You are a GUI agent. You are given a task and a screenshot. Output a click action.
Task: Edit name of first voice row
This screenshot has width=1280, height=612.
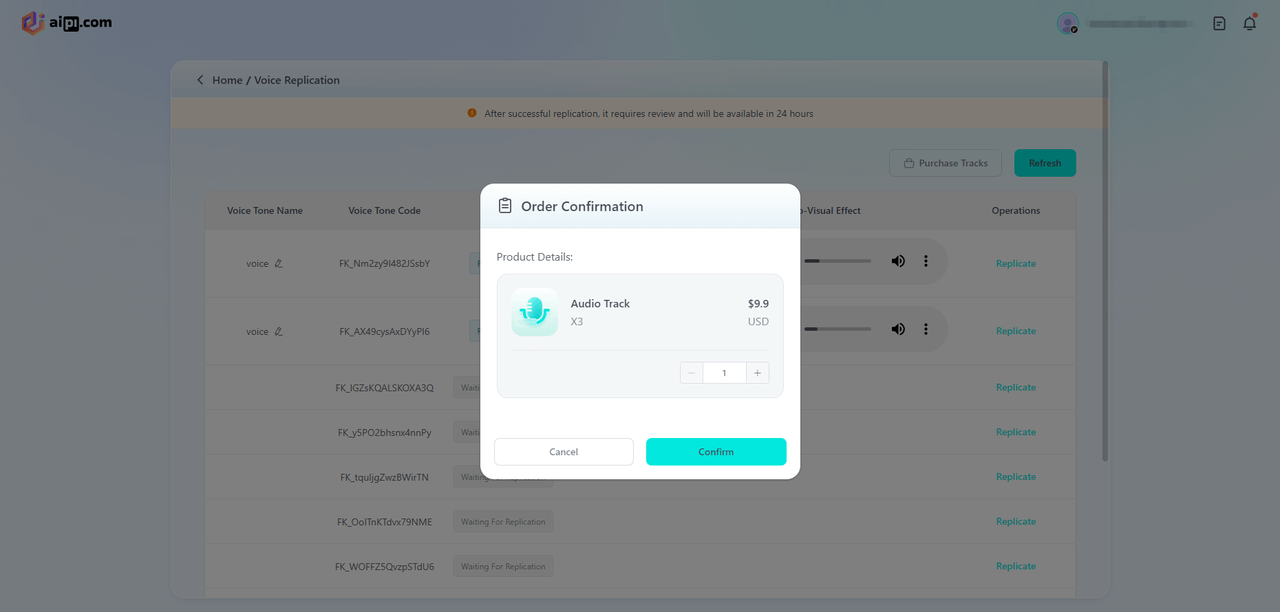pyautogui.click(x=279, y=263)
